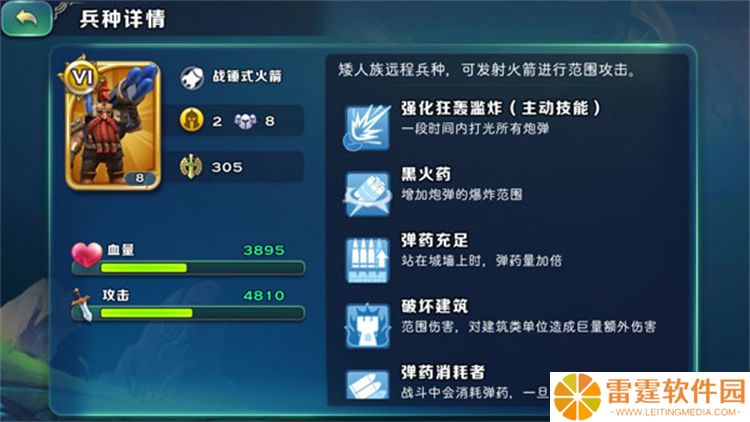Select the unit type icon beside 战锤式火箭
Screen dimensions: 750x422
click(192, 77)
